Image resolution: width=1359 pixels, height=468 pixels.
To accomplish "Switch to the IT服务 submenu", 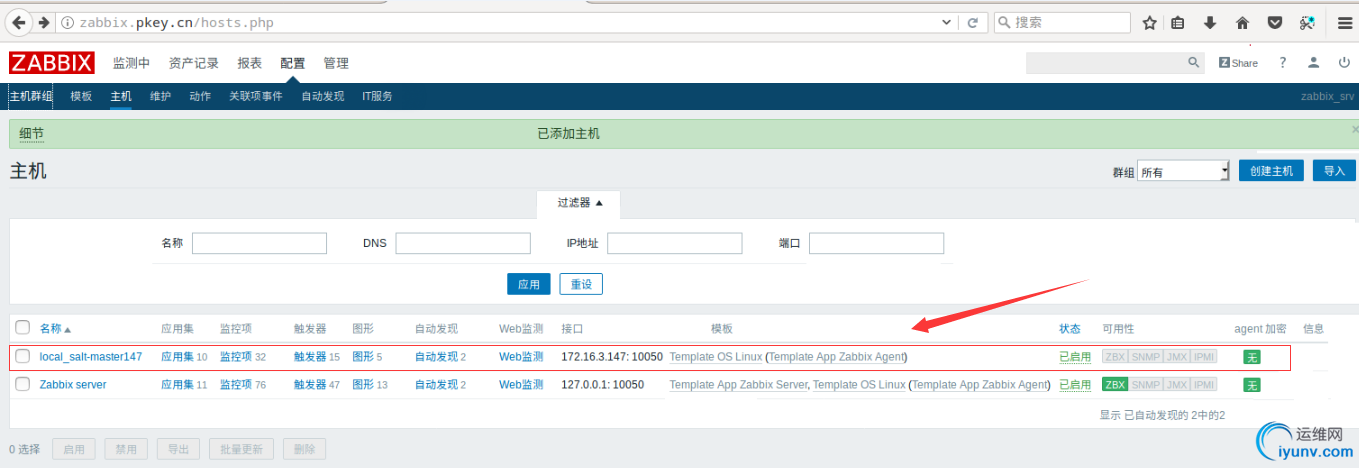I will tap(377, 96).
